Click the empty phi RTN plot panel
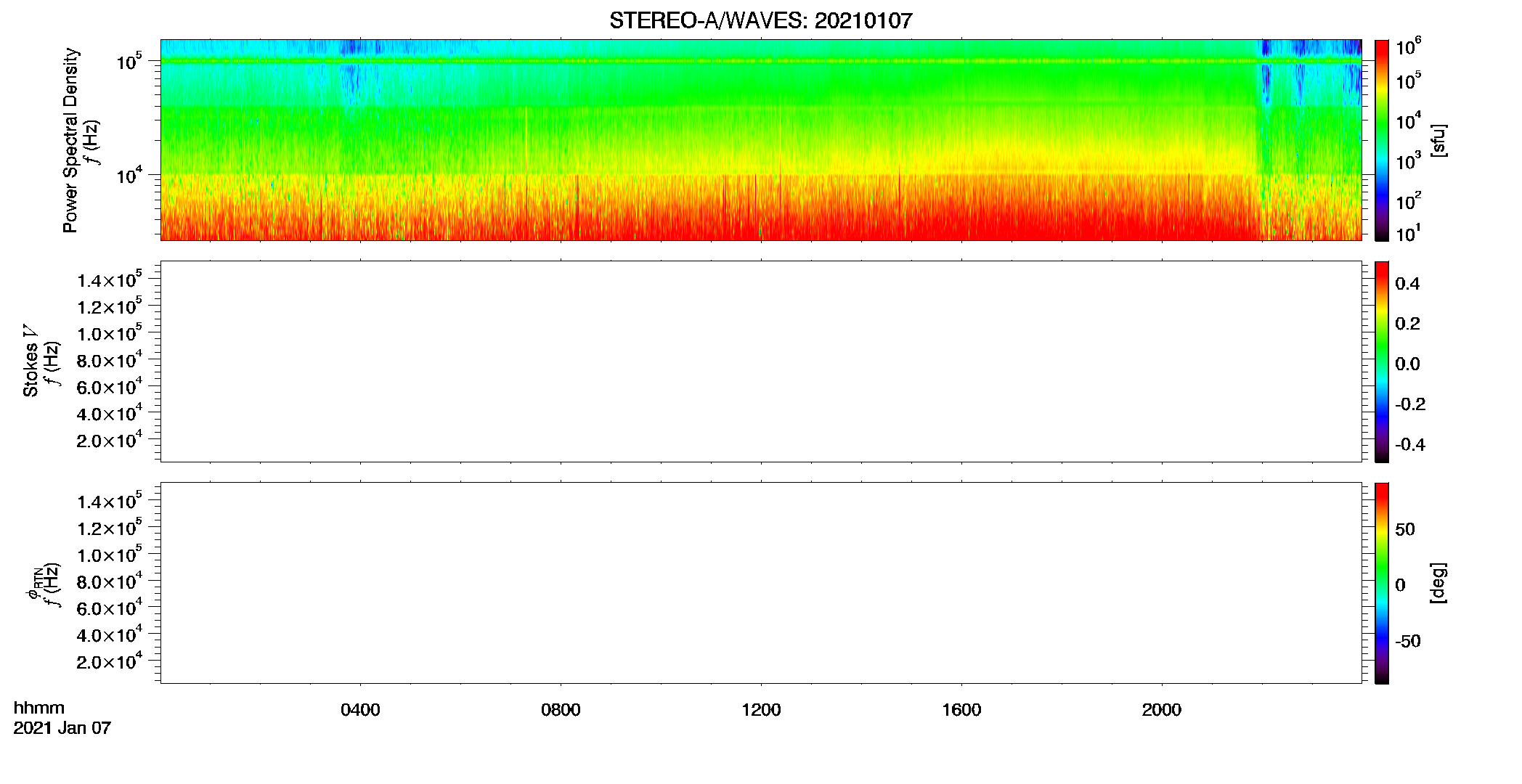The width and height of the screenshot is (1522, 784). (x=761, y=583)
